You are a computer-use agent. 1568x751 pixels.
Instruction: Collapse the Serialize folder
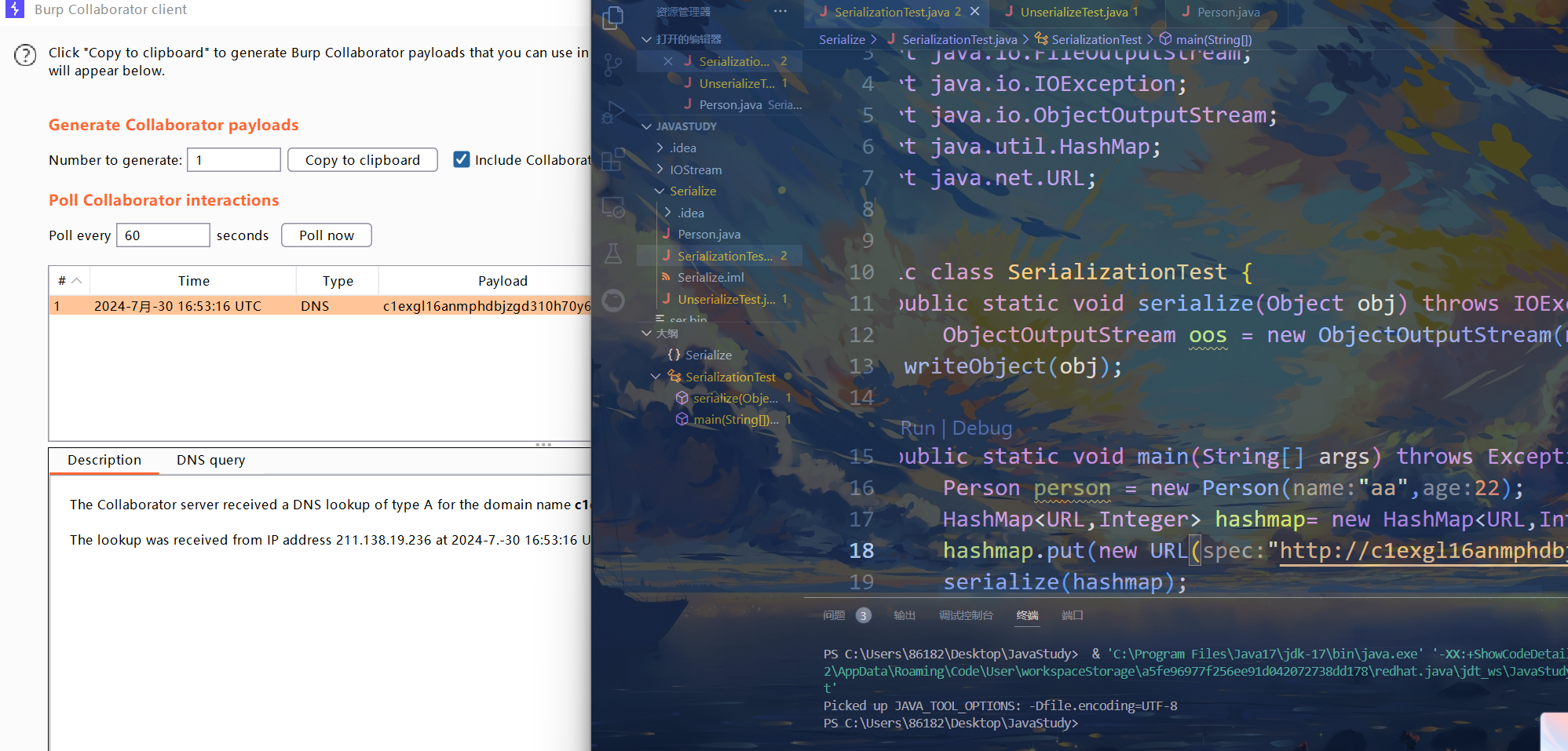[x=660, y=191]
